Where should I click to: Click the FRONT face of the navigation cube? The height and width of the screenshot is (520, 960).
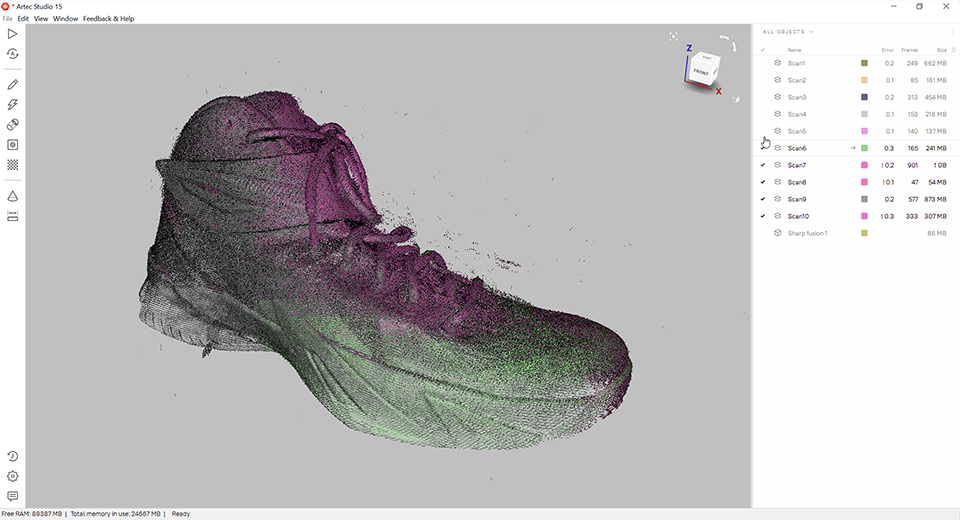coord(700,72)
